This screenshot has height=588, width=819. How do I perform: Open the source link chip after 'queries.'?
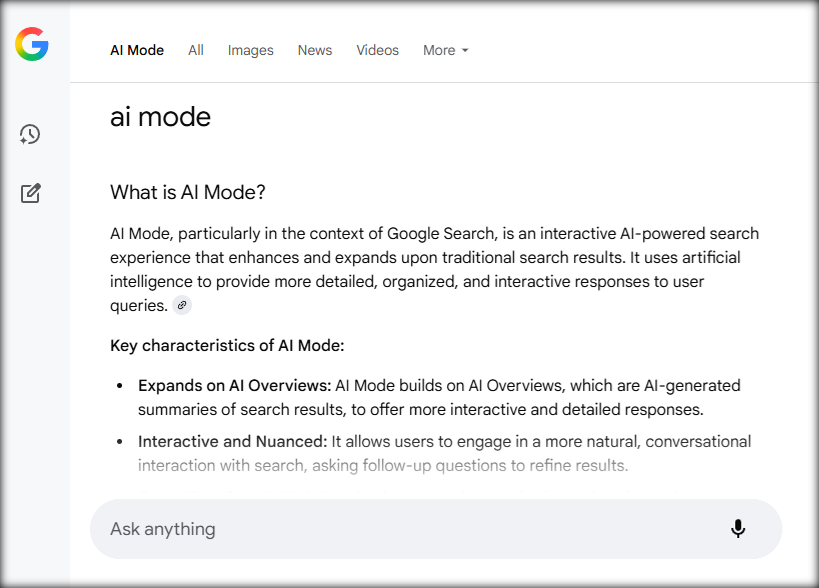(x=182, y=305)
